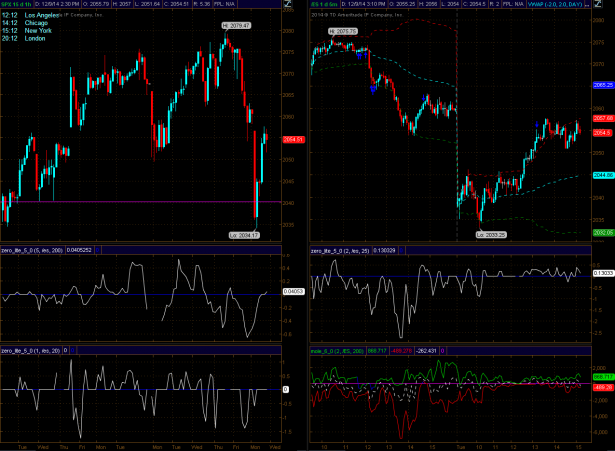Select the SPX 15 d 1h symbol label
615x451 pixels.
tap(16, 4)
